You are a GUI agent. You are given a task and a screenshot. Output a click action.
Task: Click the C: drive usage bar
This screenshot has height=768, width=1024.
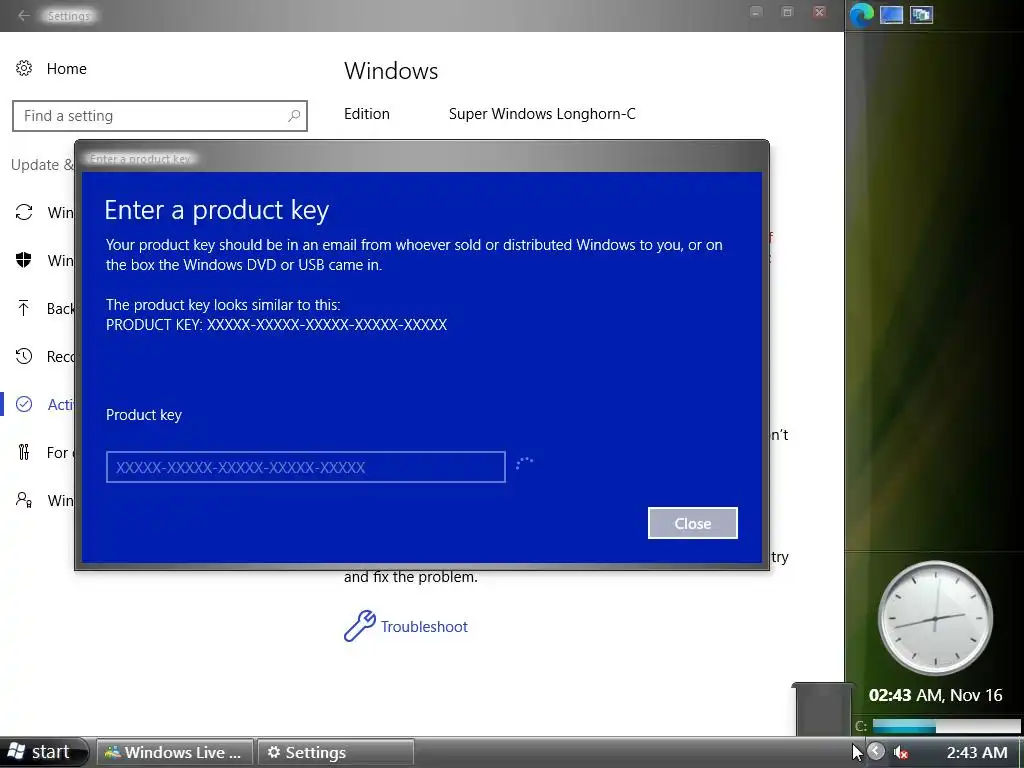pos(946,726)
